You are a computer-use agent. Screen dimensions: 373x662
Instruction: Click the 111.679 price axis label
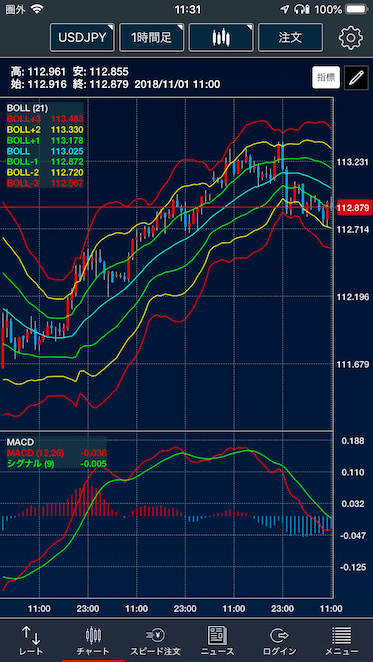[x=354, y=364]
